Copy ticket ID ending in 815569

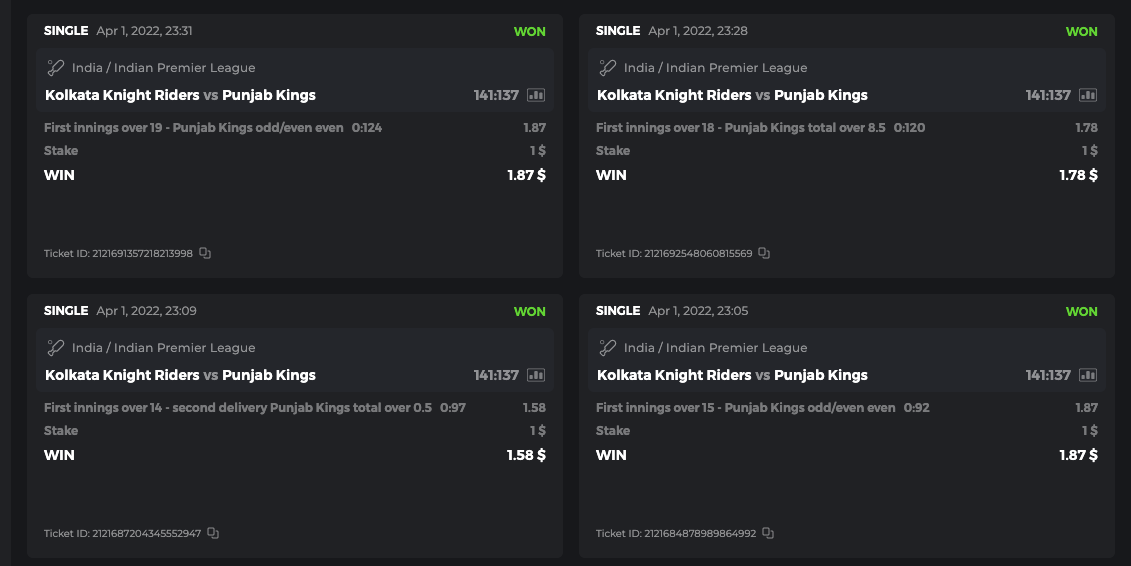tap(764, 254)
